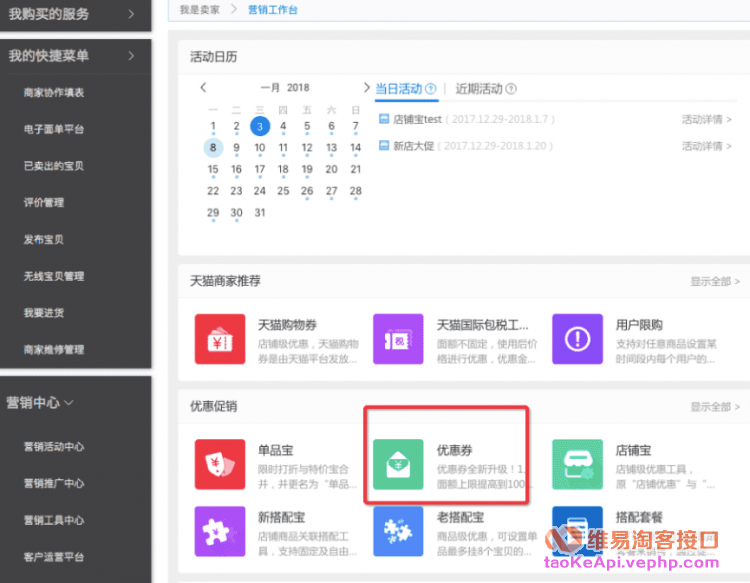Open the 新搭配宝 purple puzzle icon
The height and width of the screenshot is (583, 750).
click(220, 531)
